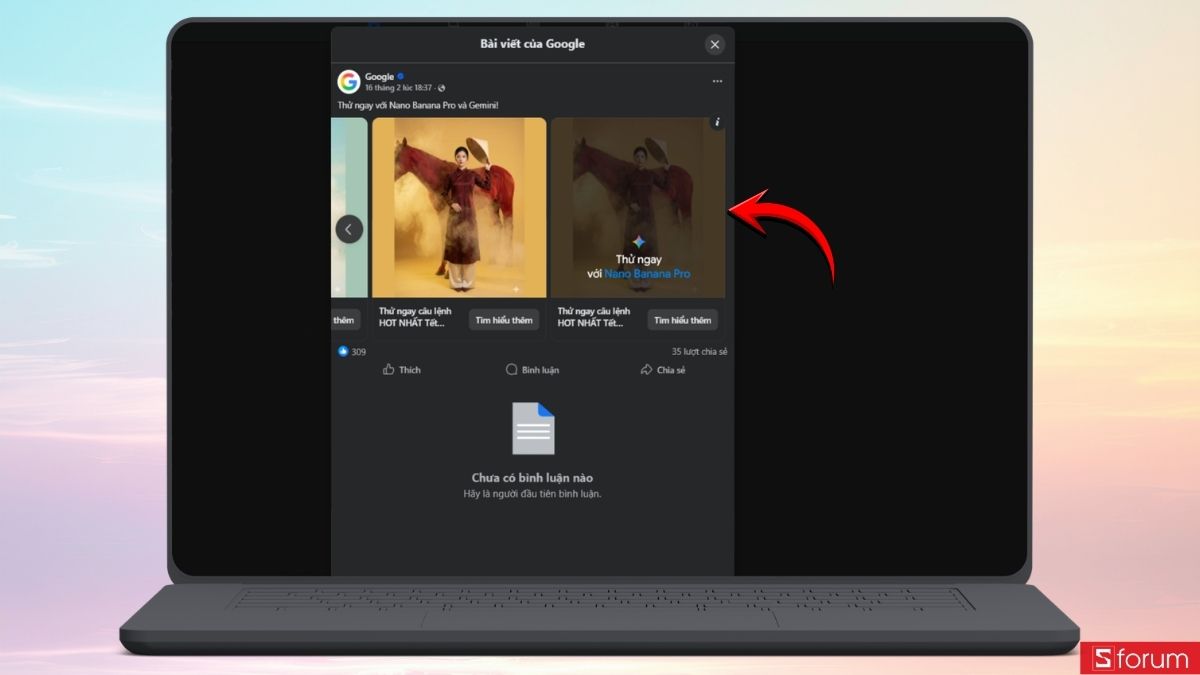
Task: Click the Bình luận comment button
Action: (532, 370)
